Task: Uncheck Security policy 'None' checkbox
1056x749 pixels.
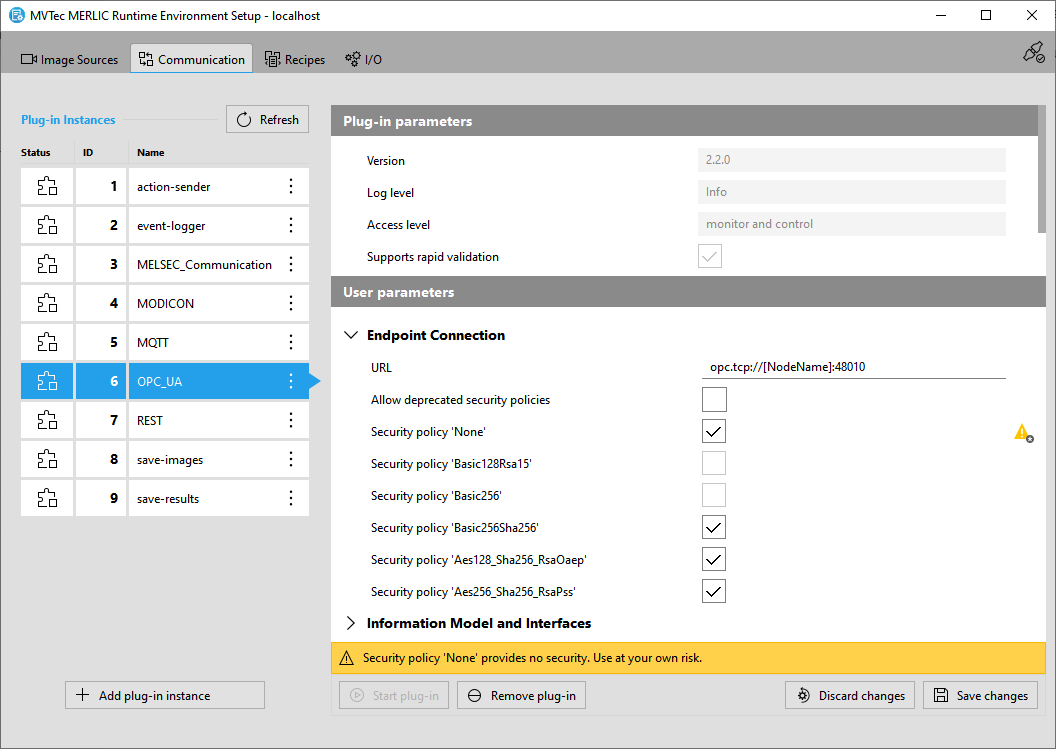Action: 713,432
